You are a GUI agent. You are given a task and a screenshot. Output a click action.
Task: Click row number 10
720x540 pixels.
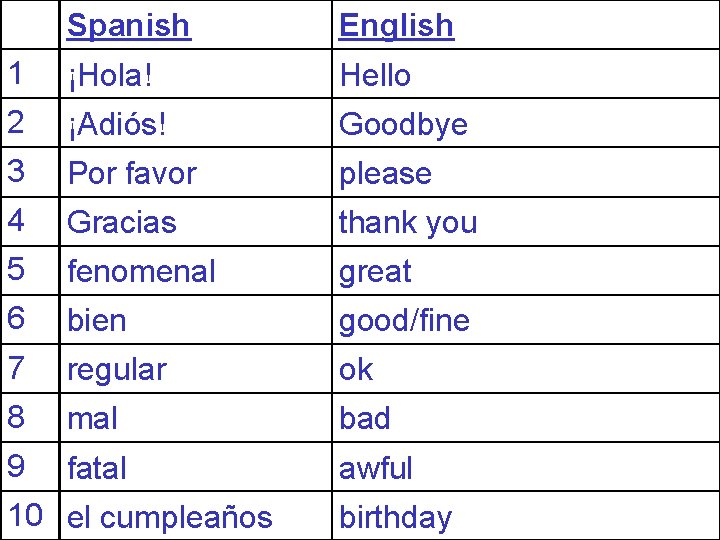[x=25, y=516]
